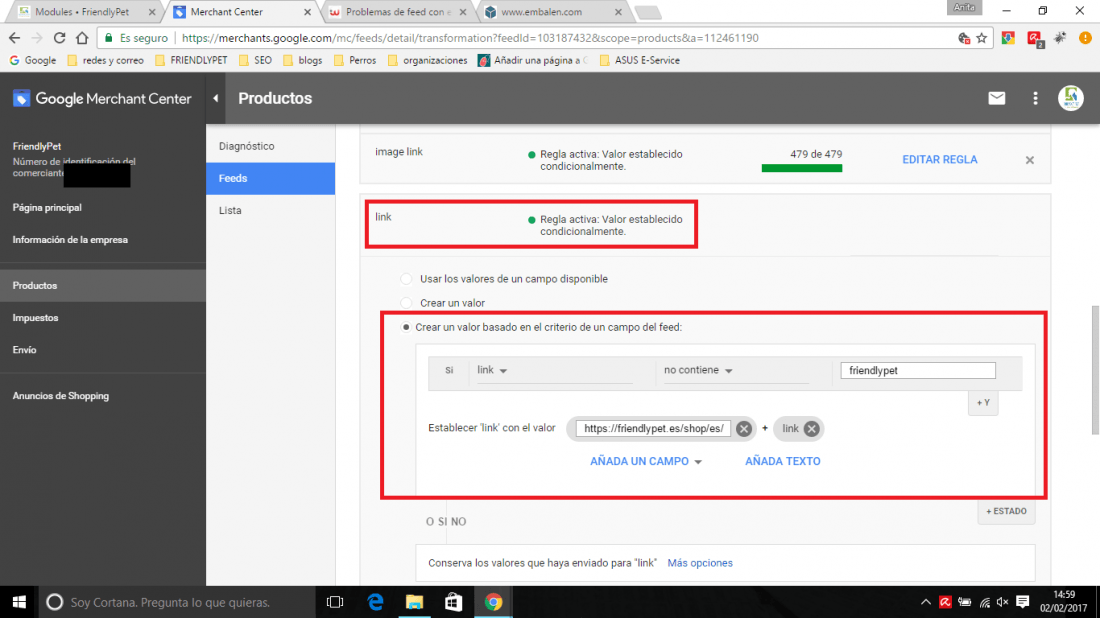This screenshot has height=618, width=1100.
Task: Open the 'redes y correo' bookmark folder
Action: tap(105, 60)
